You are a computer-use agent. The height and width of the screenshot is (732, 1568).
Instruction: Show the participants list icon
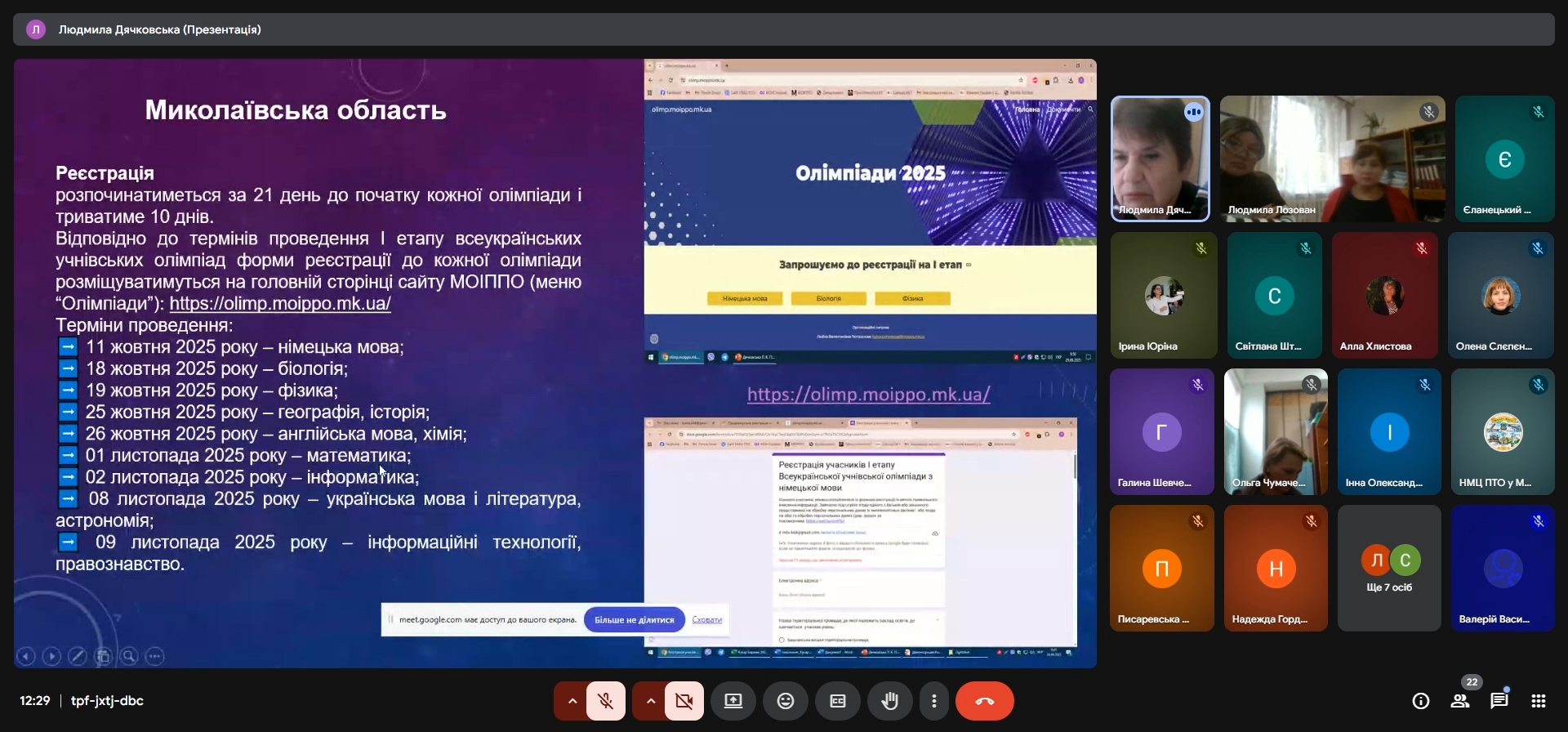pos(1460,701)
